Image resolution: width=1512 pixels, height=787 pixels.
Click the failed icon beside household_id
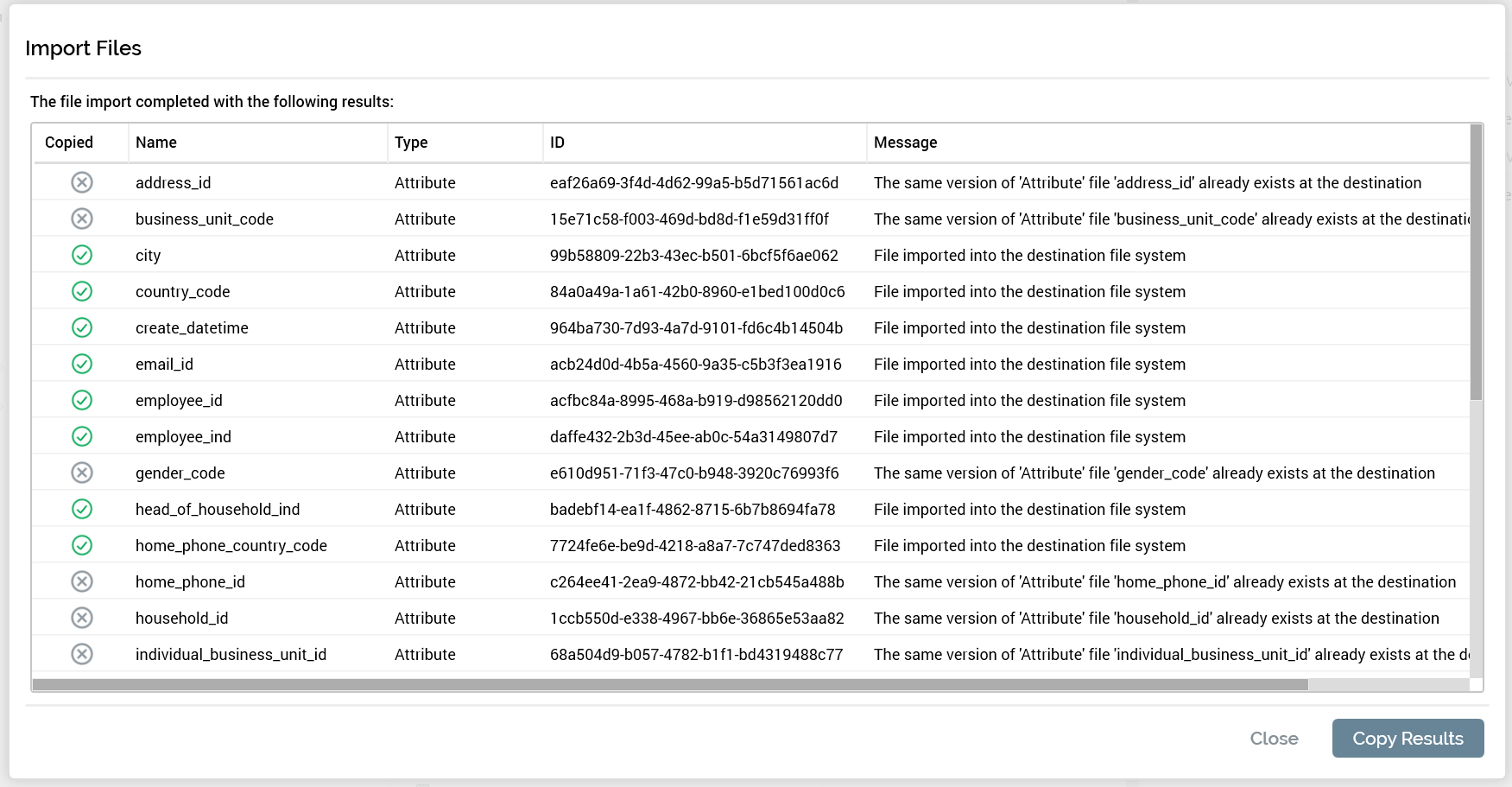tap(82, 618)
